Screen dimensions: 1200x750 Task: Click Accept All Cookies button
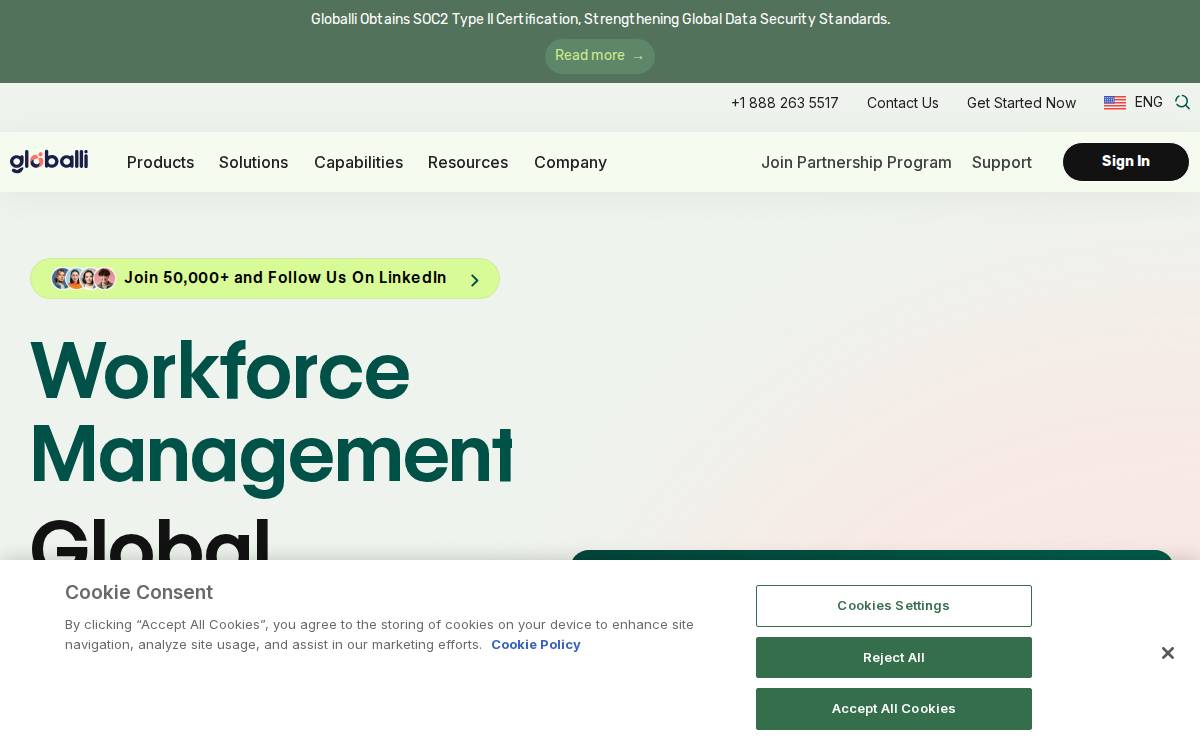point(894,709)
